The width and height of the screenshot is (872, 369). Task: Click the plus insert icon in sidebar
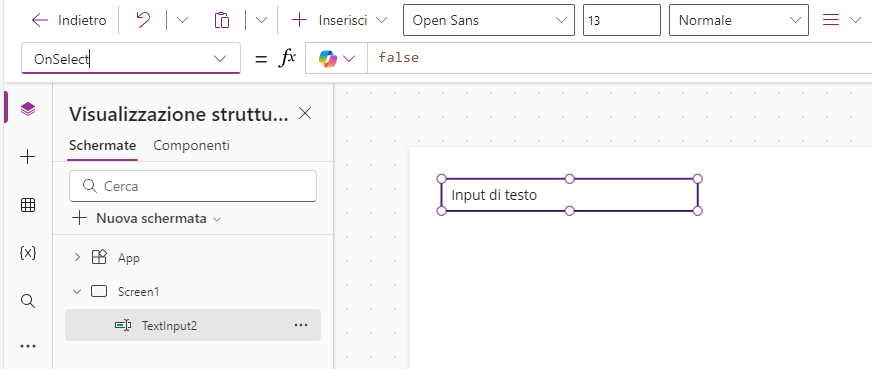(28, 157)
